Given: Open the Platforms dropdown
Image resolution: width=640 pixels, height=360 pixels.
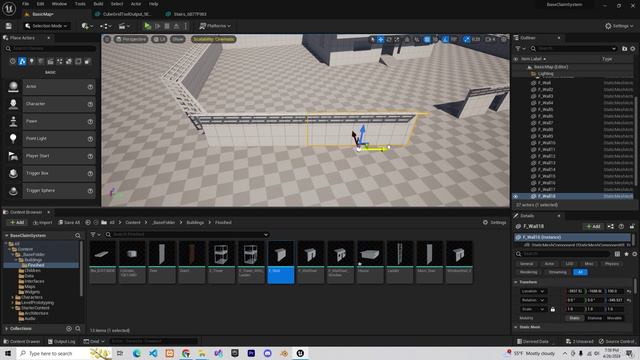Looking at the screenshot, I should pyautogui.click(x=215, y=26).
